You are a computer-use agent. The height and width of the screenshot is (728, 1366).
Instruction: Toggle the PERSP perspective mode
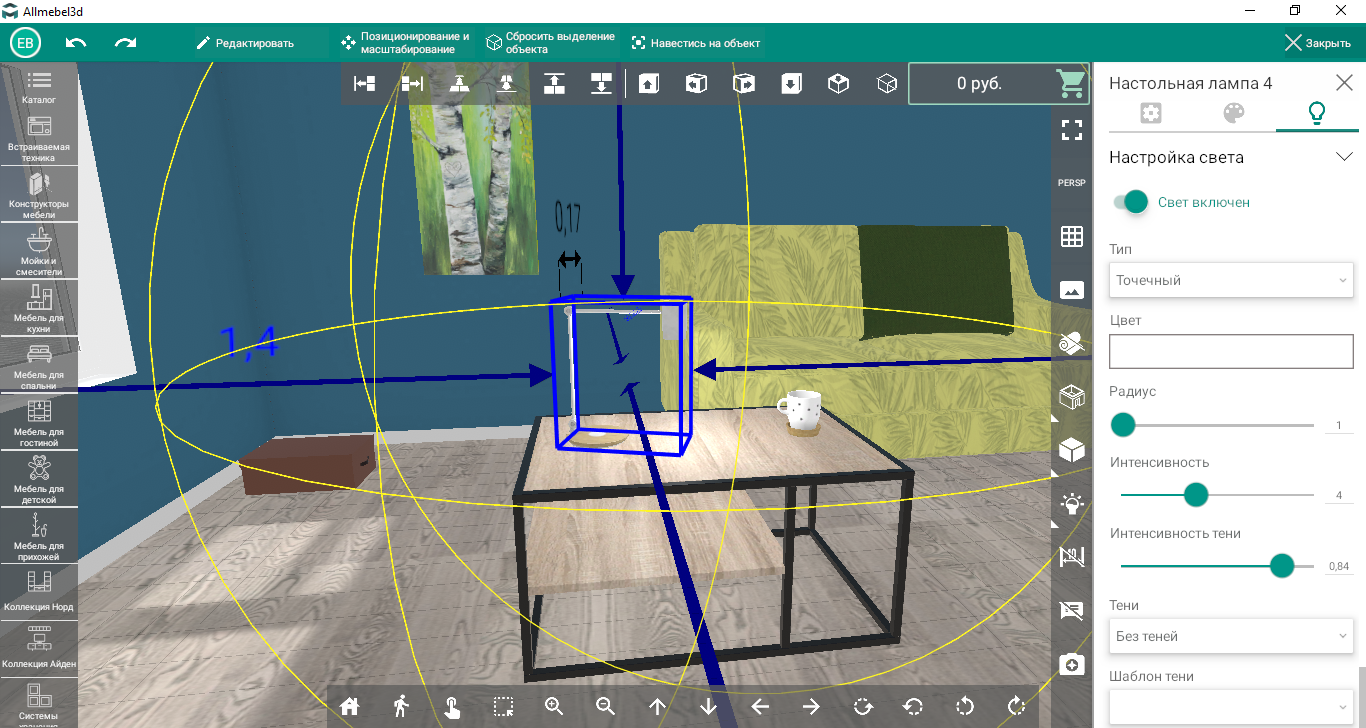[1072, 183]
